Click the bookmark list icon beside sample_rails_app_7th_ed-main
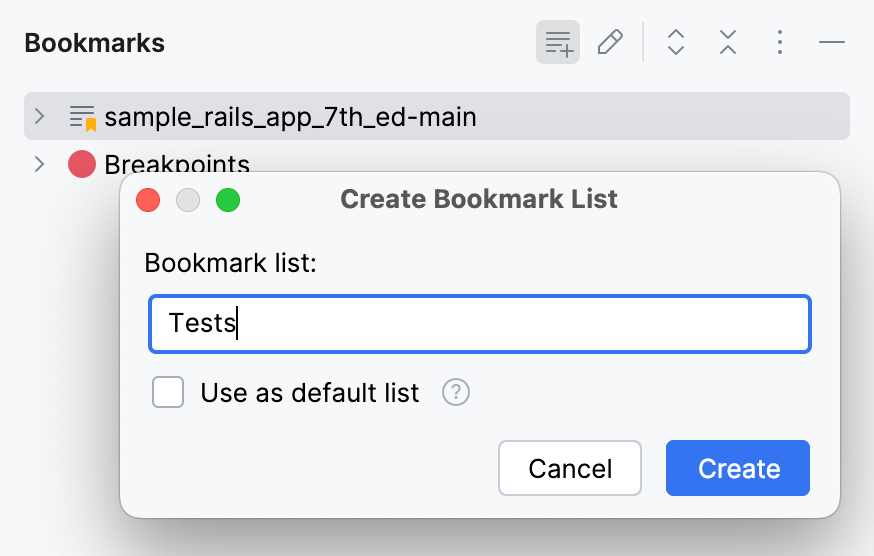This screenshot has width=874, height=556. pyautogui.click(x=82, y=117)
